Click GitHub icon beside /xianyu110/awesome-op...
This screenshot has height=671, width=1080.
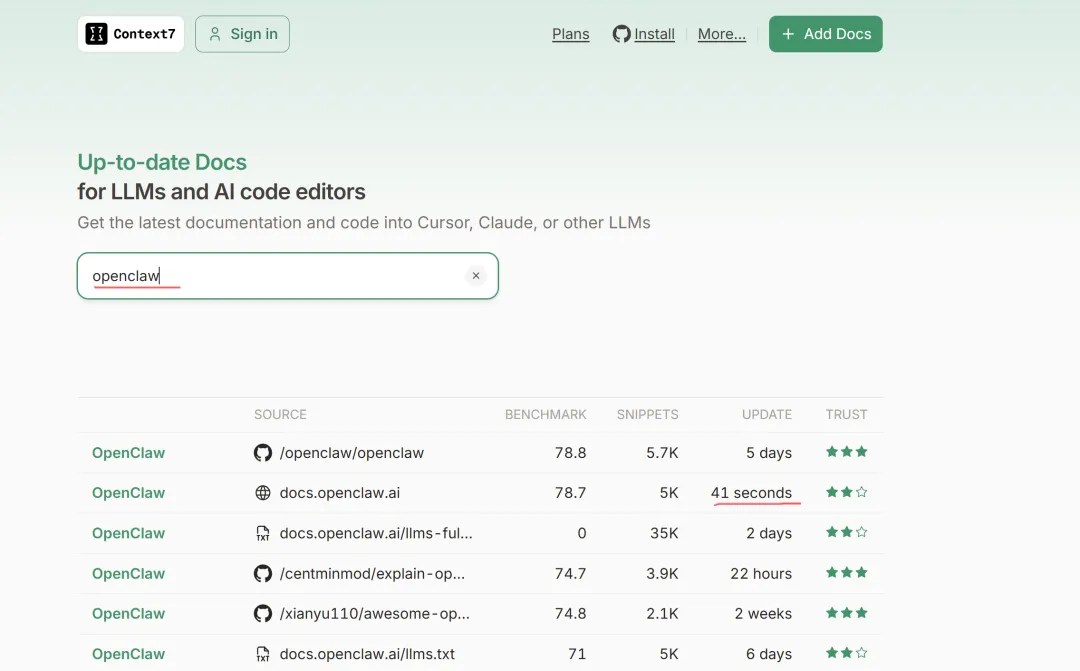pyautogui.click(x=262, y=613)
